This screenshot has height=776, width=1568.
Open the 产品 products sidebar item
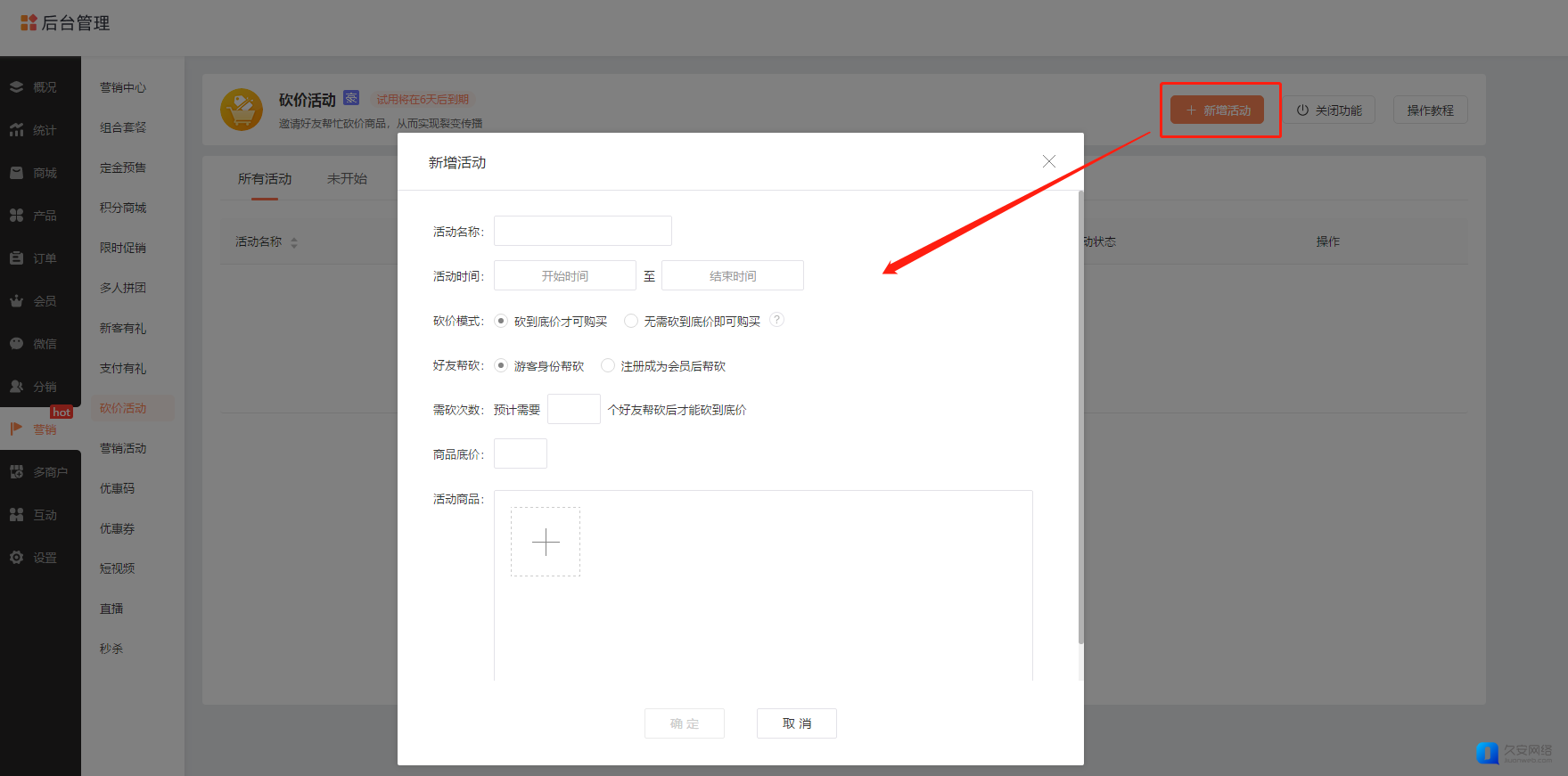pos(40,216)
